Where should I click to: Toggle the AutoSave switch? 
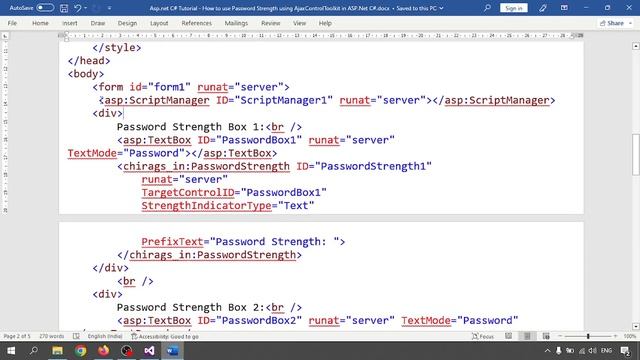[x=45, y=8]
